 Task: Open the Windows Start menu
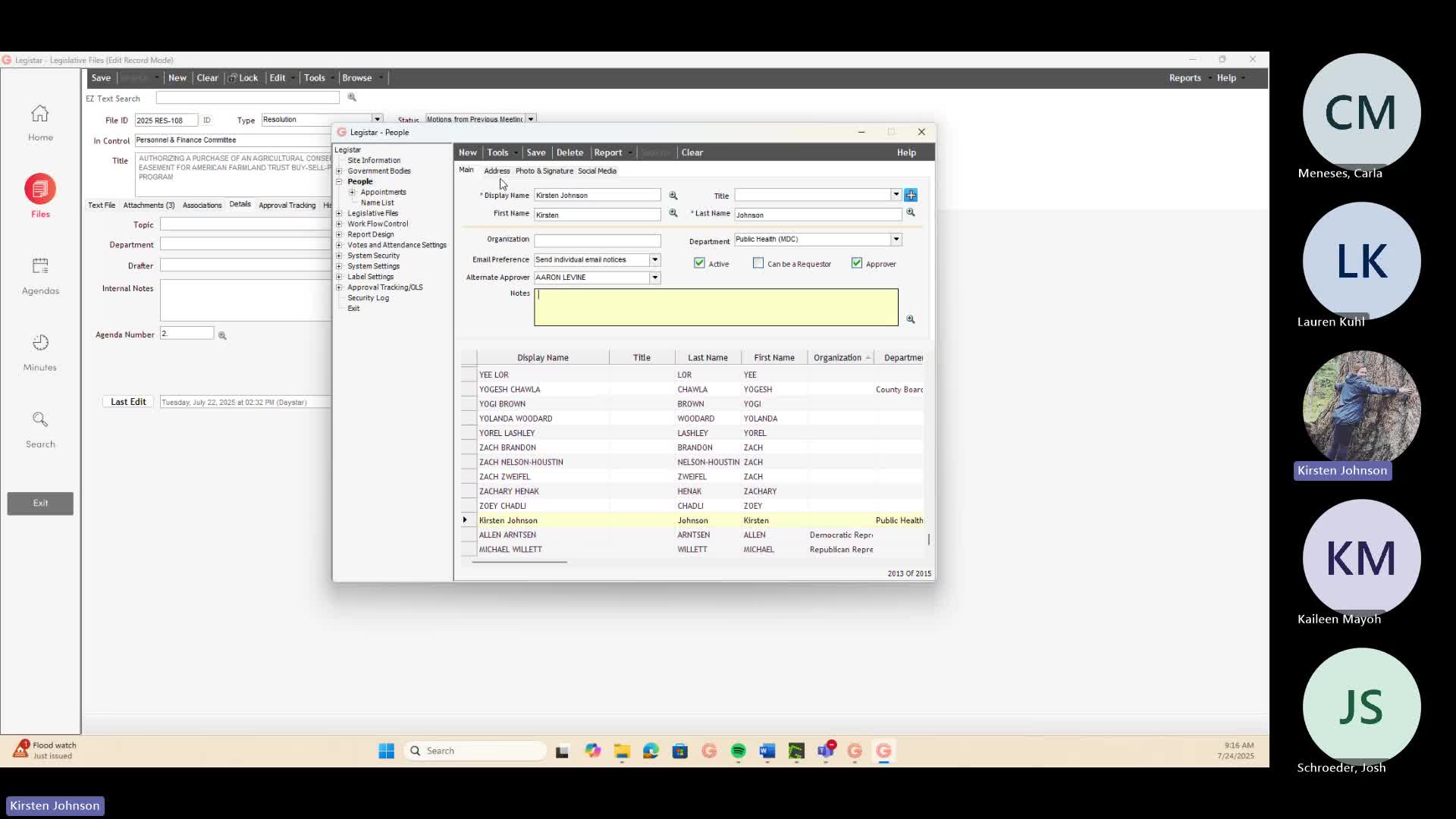click(387, 751)
